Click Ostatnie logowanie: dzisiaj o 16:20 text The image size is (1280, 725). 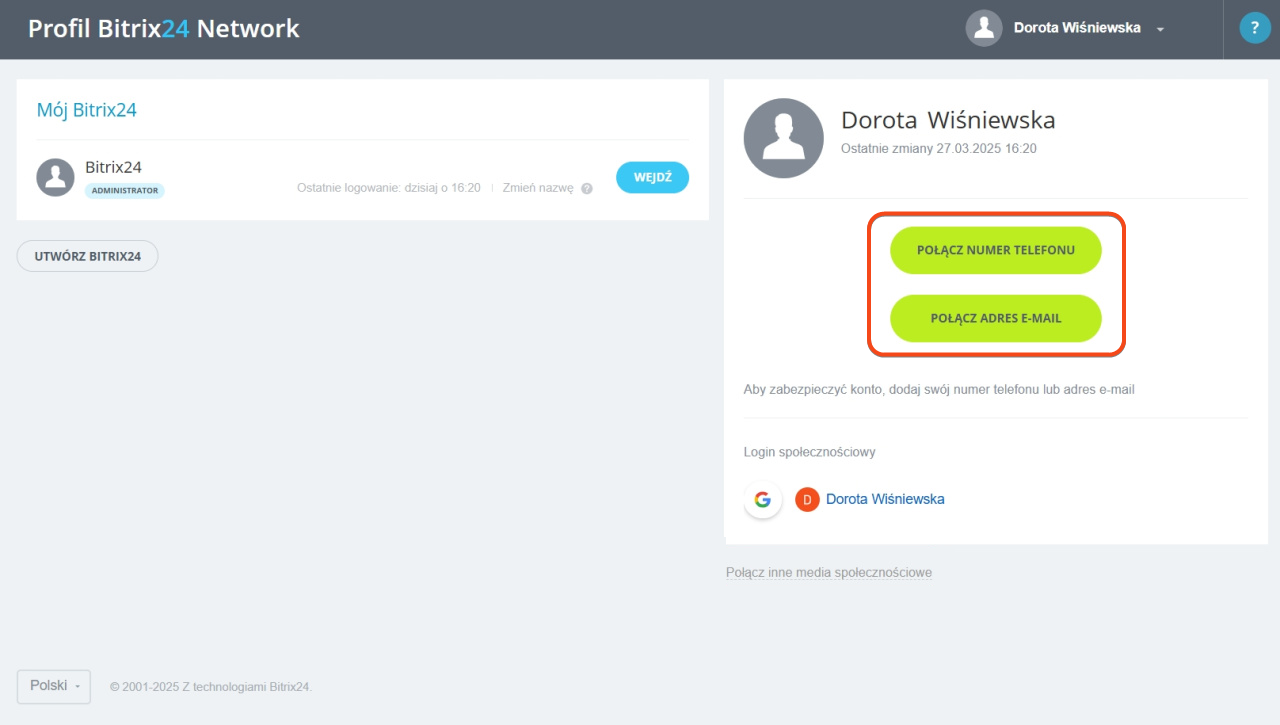(x=389, y=188)
